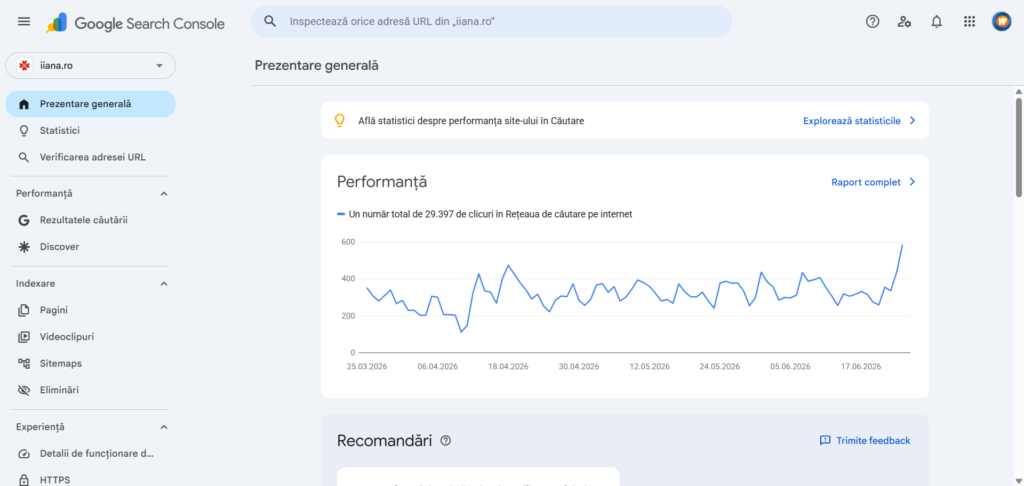1024x486 pixels.
Task: Click the home icon beside Prezentare generală
Action: click(x=24, y=104)
